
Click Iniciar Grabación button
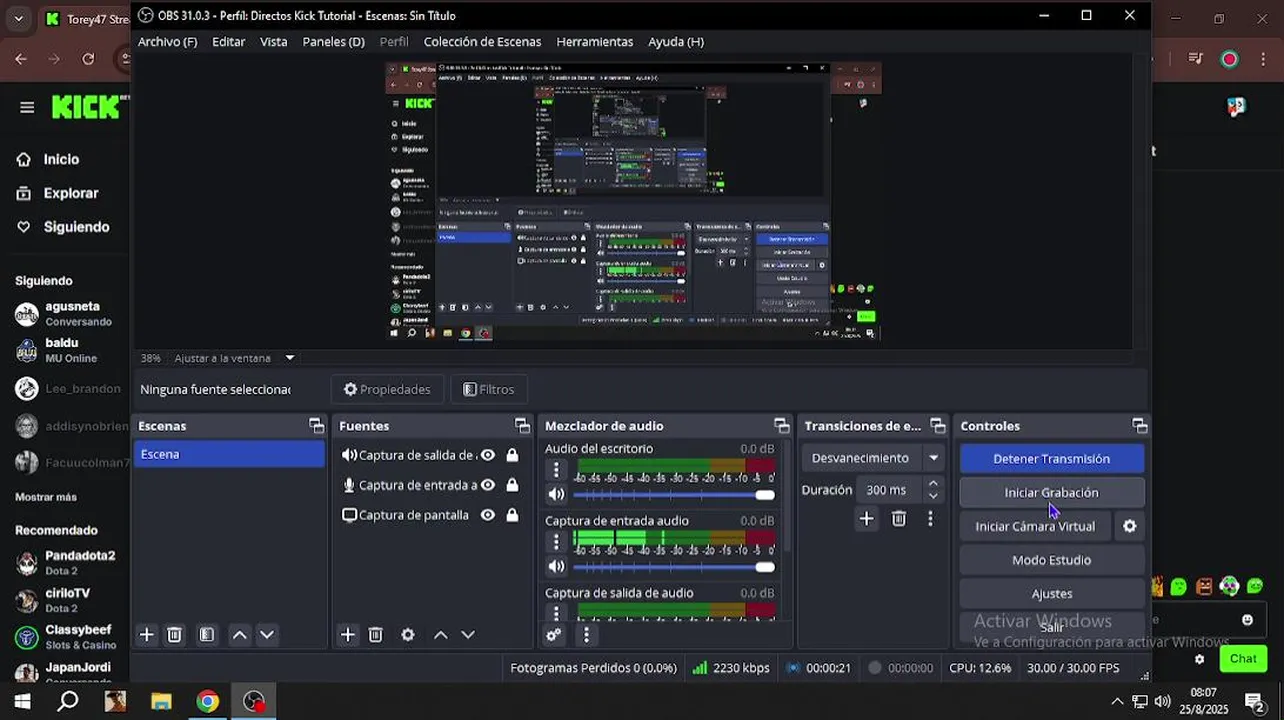(1051, 492)
